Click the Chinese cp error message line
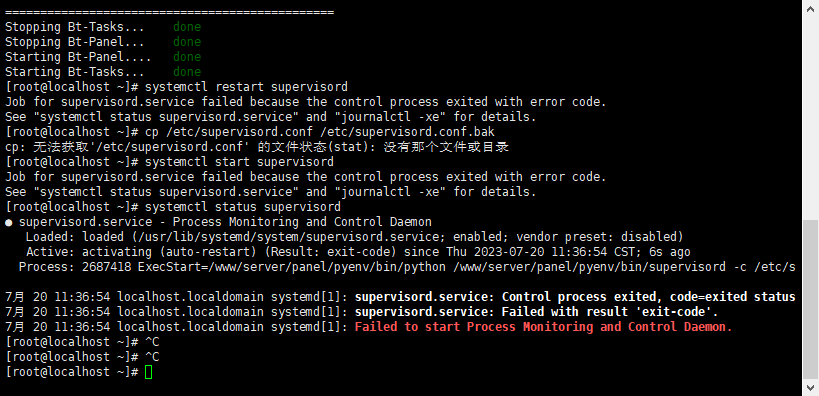 pos(257,147)
